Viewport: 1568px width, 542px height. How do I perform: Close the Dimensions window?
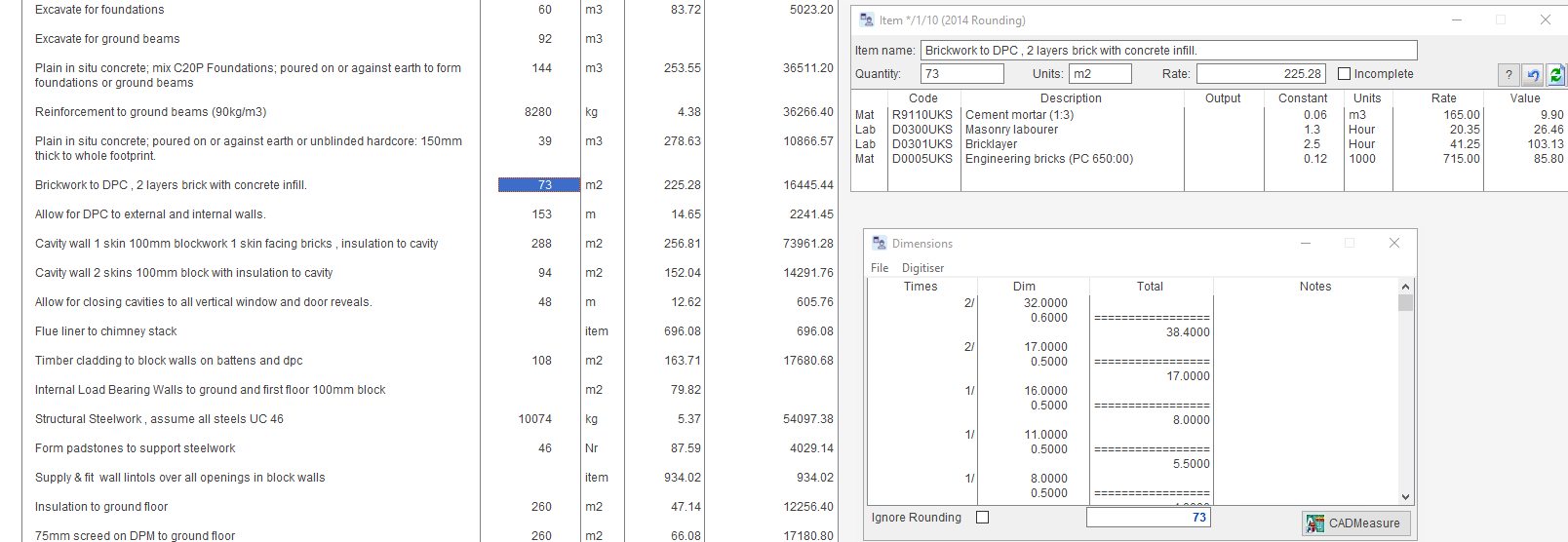click(1393, 243)
